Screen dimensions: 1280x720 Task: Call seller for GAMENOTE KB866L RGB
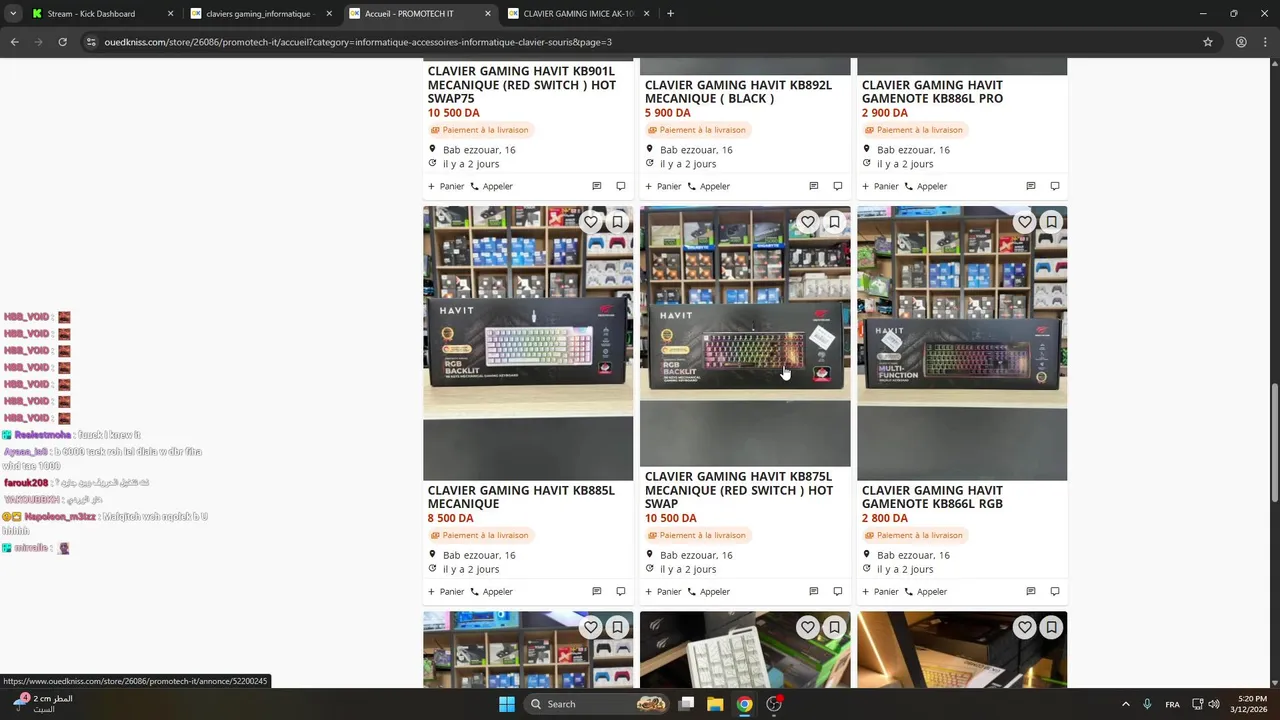pyautogui.click(x=926, y=591)
